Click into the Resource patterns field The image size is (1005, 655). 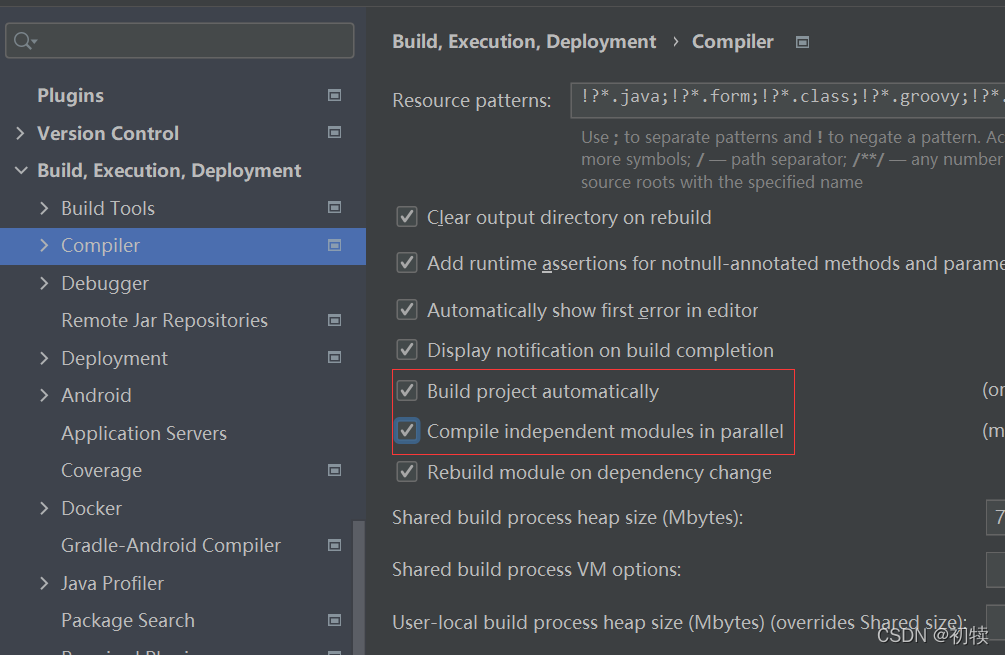pos(788,99)
